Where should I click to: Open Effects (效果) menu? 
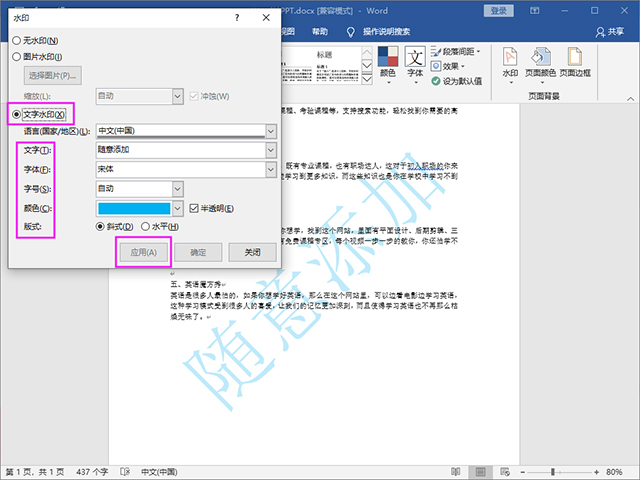tap(448, 66)
